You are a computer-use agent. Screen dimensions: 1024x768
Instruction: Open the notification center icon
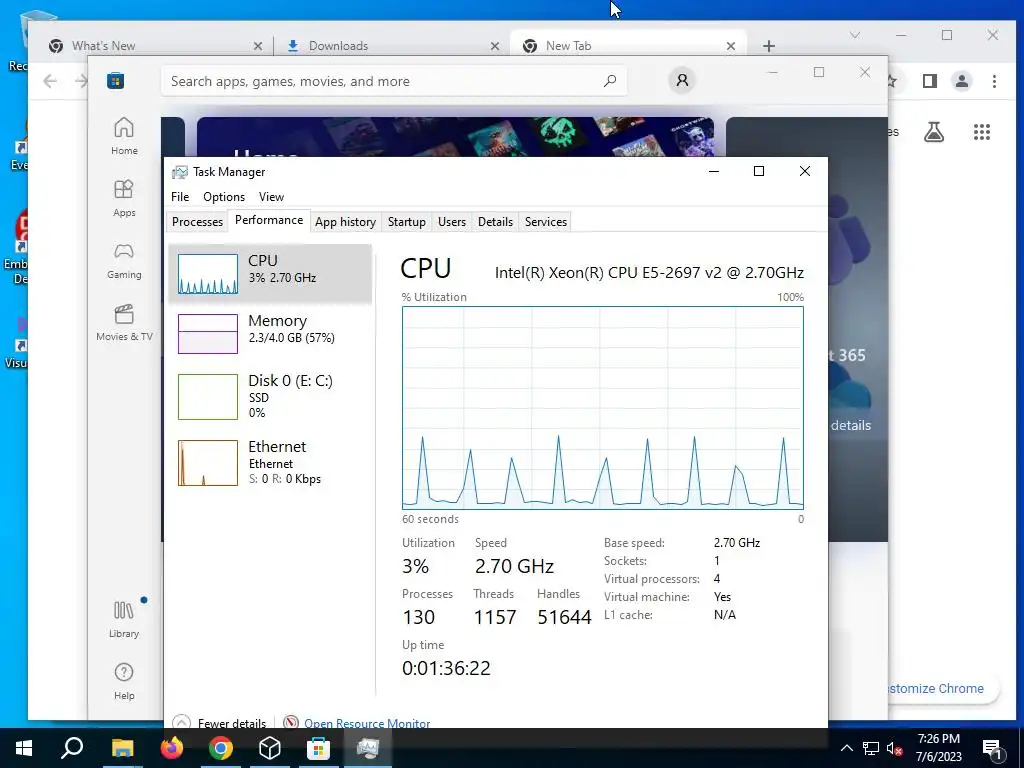[x=993, y=749]
